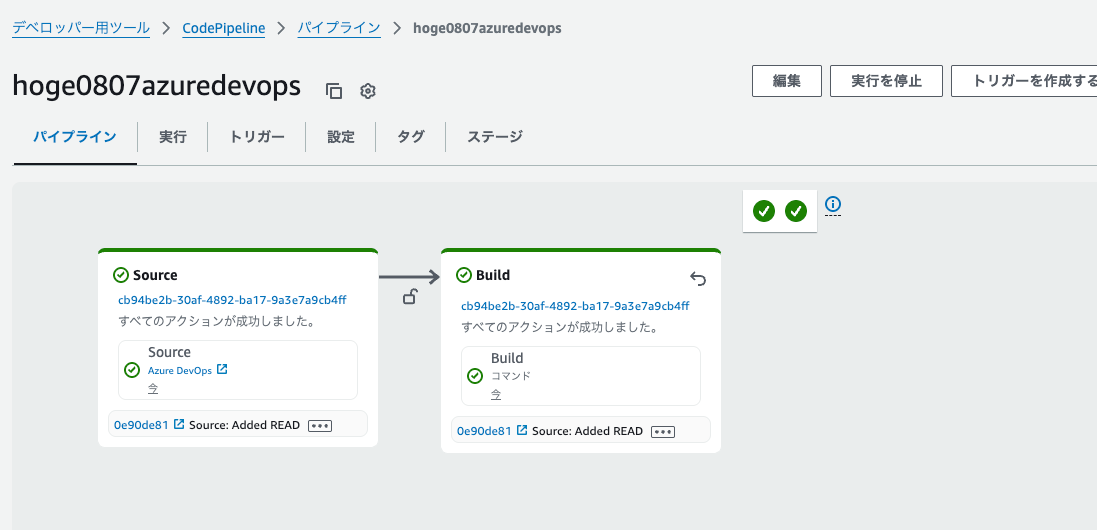Click 今 timestamp in Build action
1097x530 pixels.
(496, 394)
